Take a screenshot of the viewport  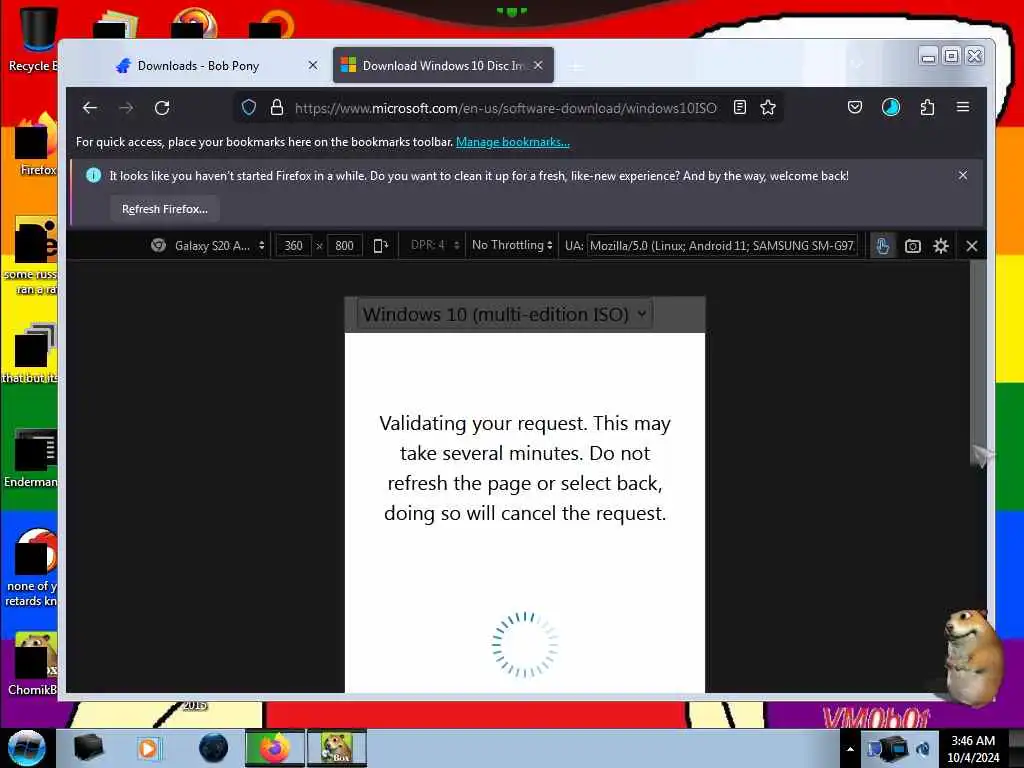click(912, 246)
